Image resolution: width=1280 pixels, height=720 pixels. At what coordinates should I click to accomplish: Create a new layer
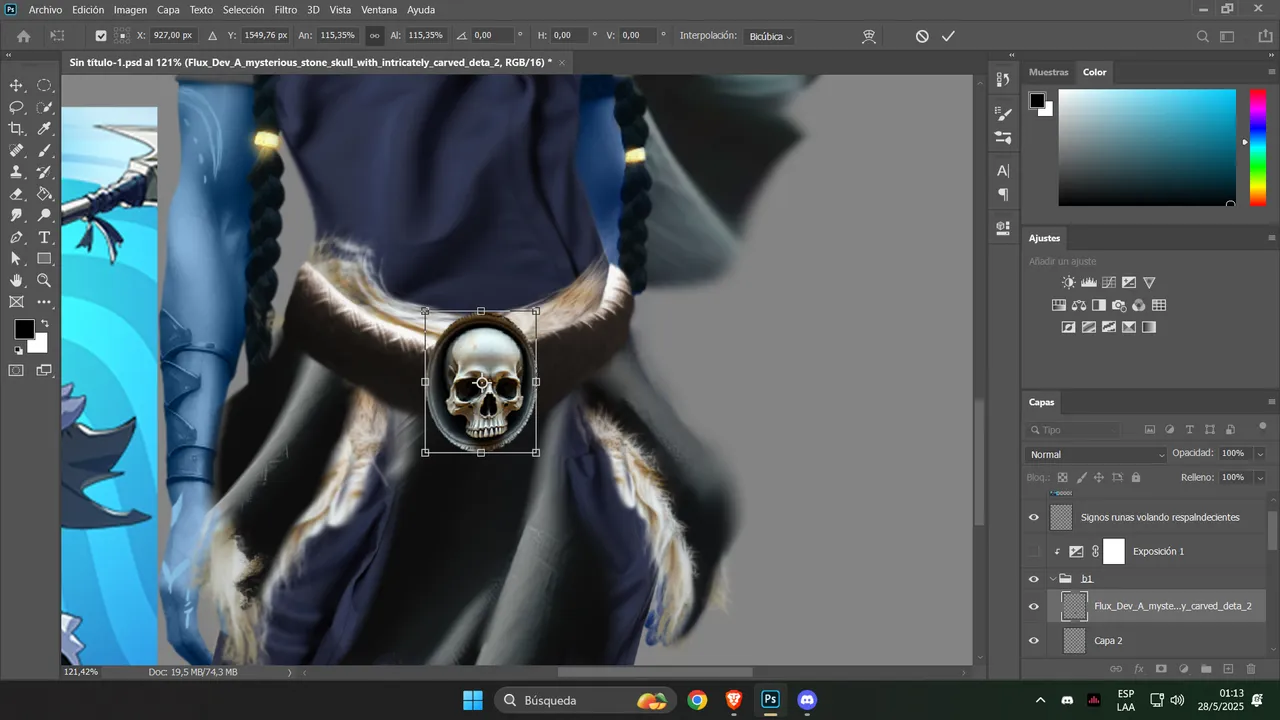[1229, 669]
